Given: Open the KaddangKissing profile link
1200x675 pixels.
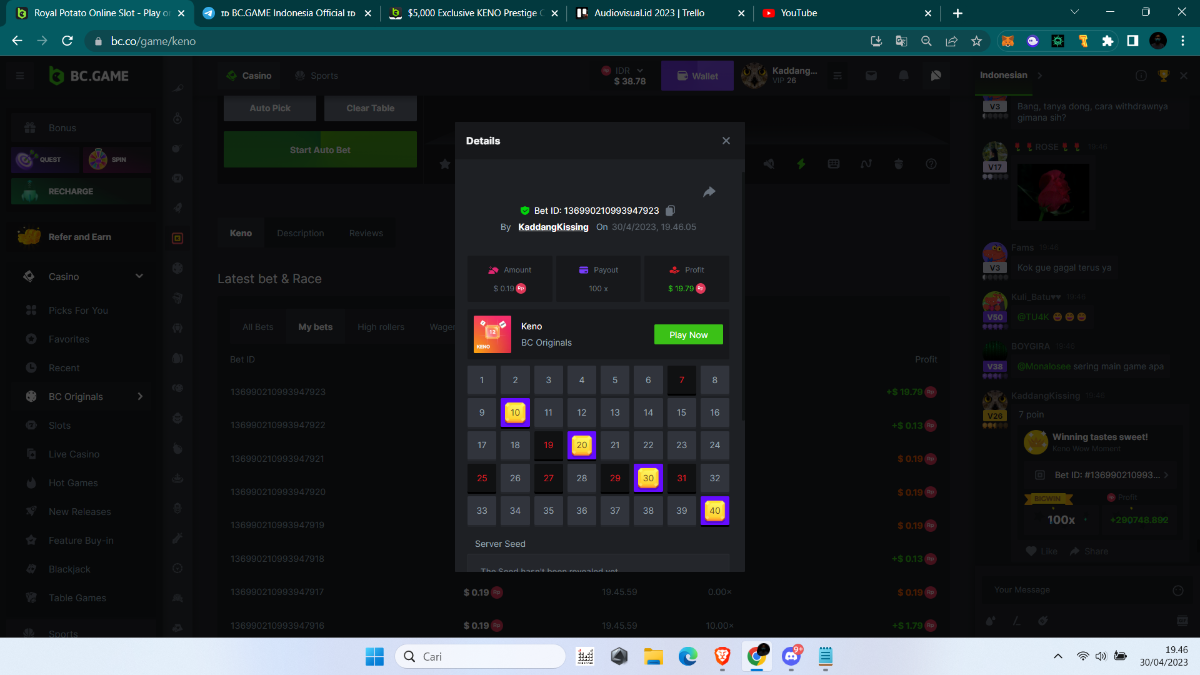Looking at the screenshot, I should point(553,228).
